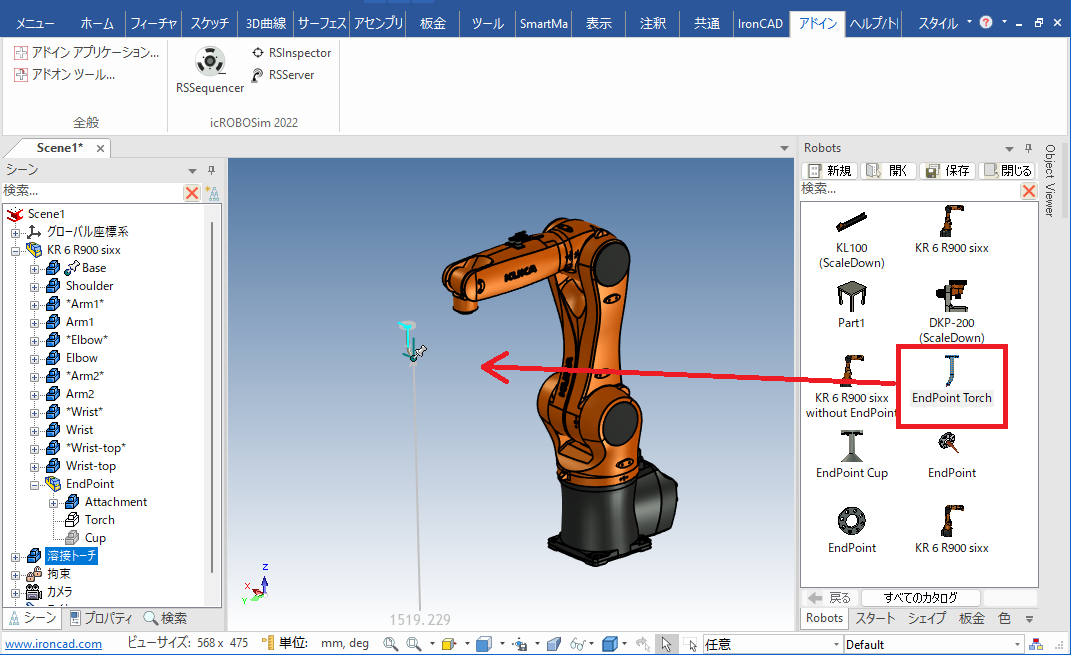1071x655 pixels.
Task: Launch the RSSequencer add-in
Action: point(209,70)
